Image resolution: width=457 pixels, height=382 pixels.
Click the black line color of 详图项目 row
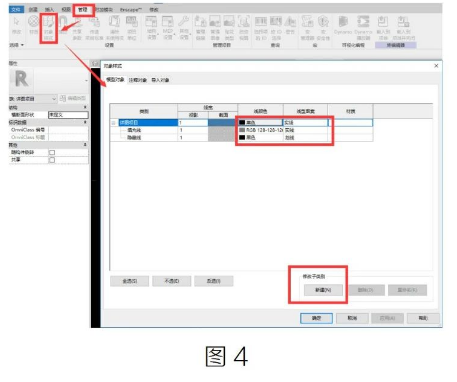pos(260,123)
